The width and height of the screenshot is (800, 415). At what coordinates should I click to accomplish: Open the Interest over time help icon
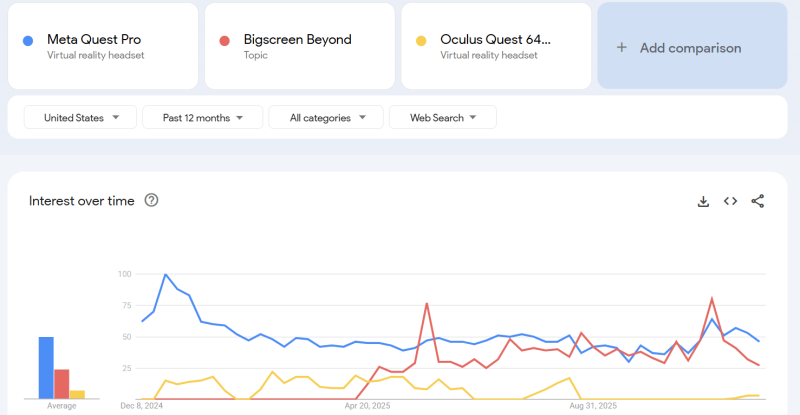point(151,200)
